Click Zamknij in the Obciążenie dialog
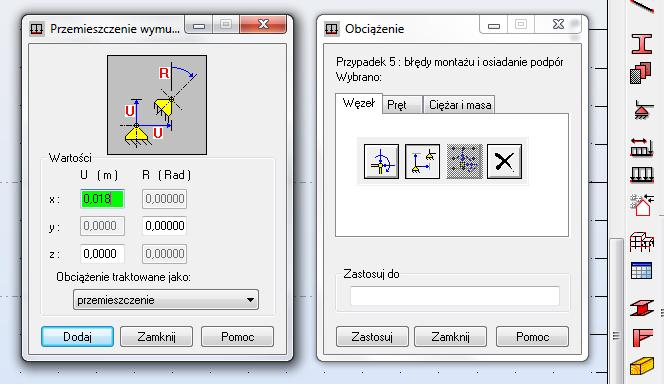Viewport: 664px width, 384px height. pyautogui.click(x=451, y=337)
